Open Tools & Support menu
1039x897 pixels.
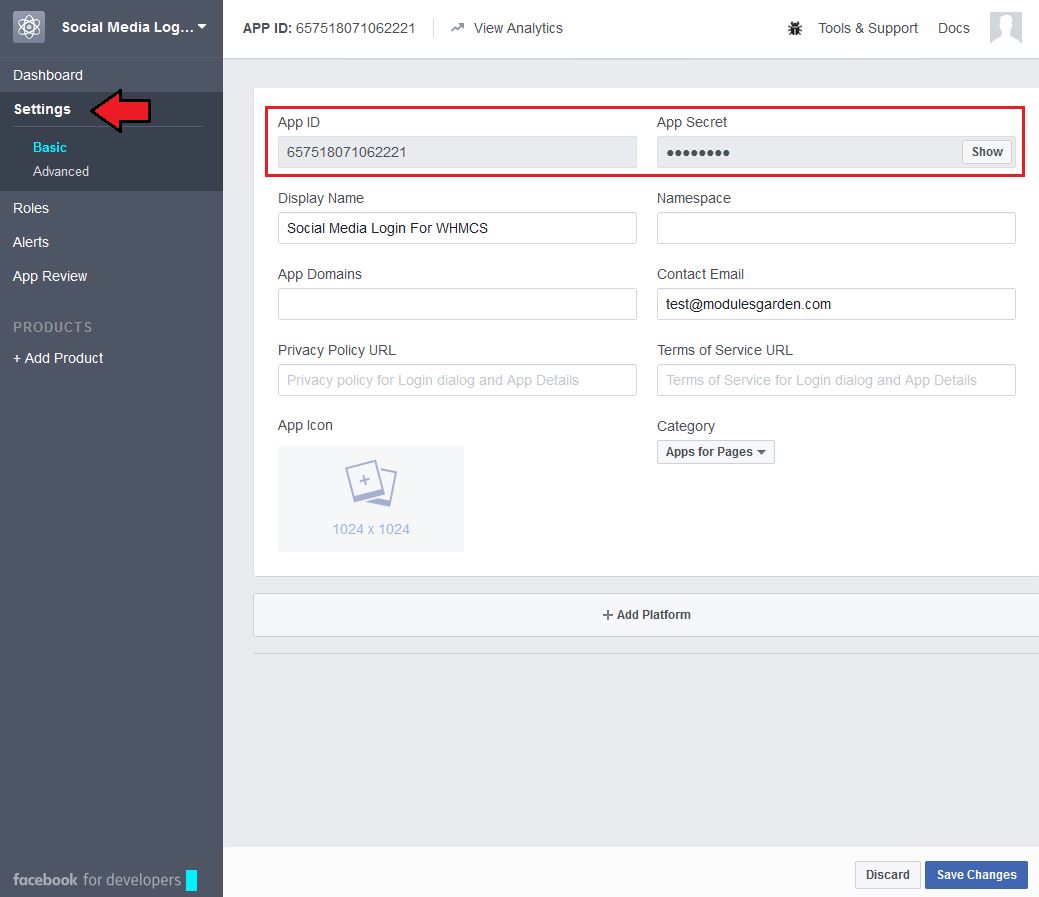[867, 28]
